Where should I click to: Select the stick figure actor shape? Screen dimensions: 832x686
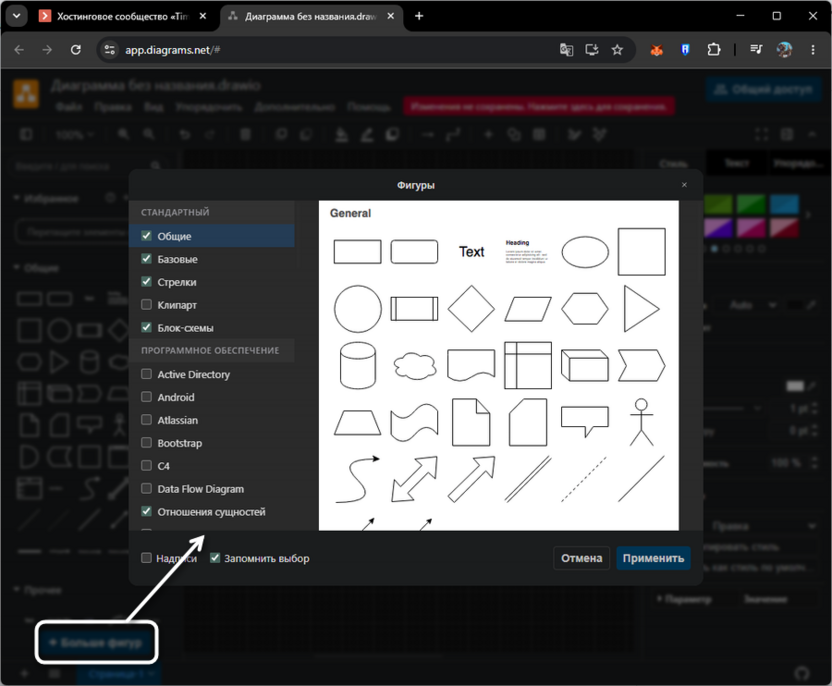click(x=642, y=422)
